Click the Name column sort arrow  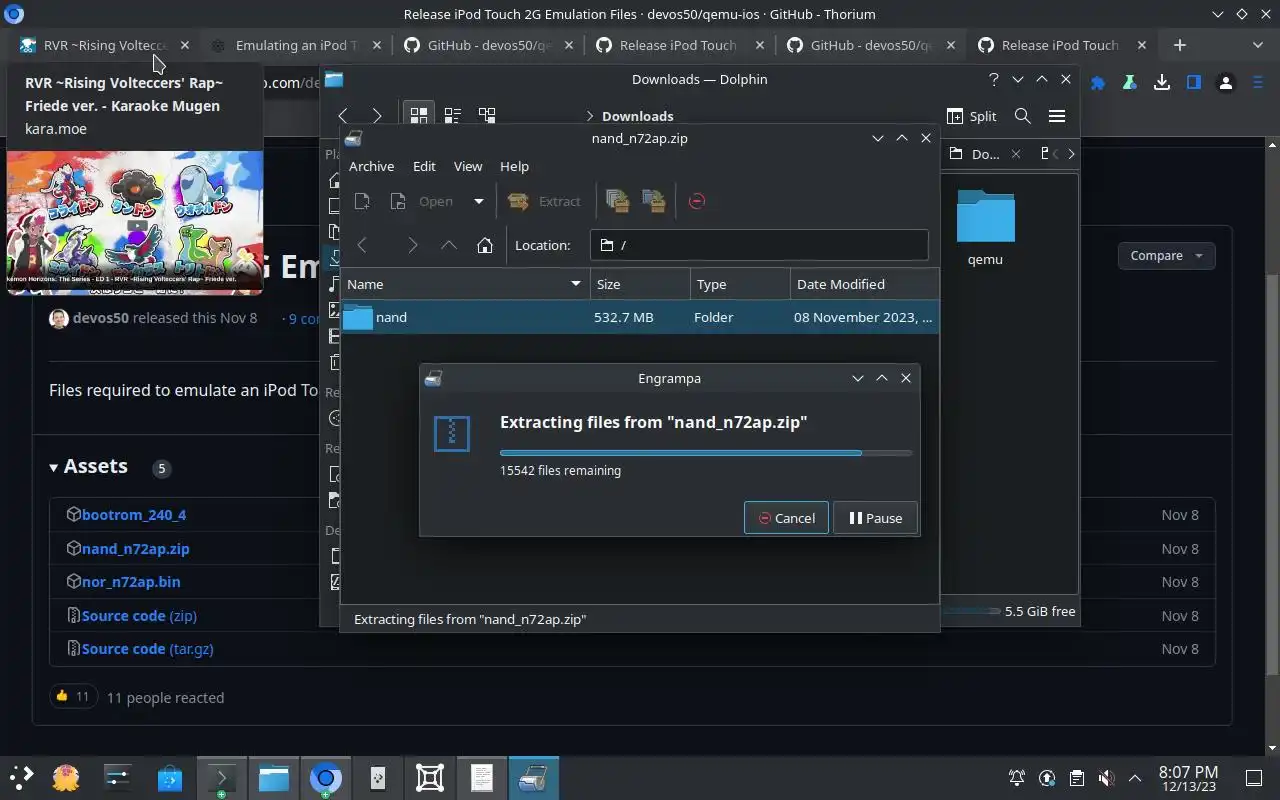pyautogui.click(x=576, y=284)
